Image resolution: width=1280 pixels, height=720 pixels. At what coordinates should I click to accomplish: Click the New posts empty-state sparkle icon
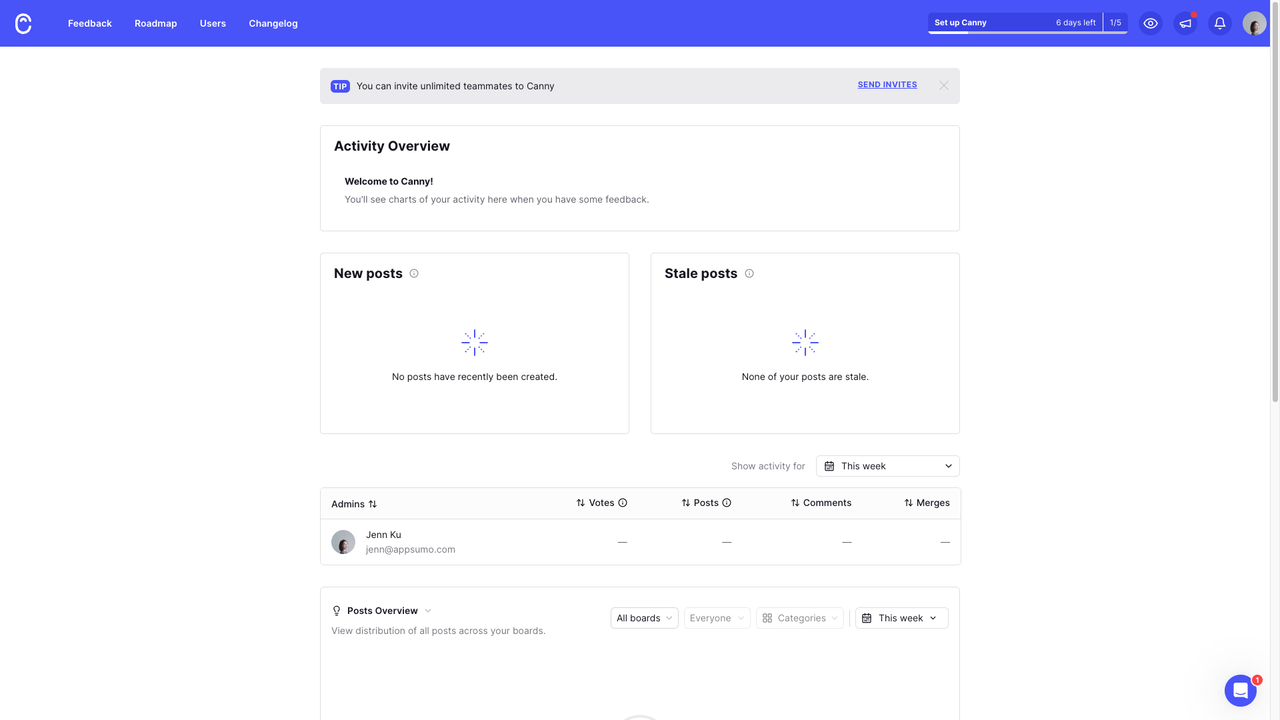pyautogui.click(x=474, y=342)
